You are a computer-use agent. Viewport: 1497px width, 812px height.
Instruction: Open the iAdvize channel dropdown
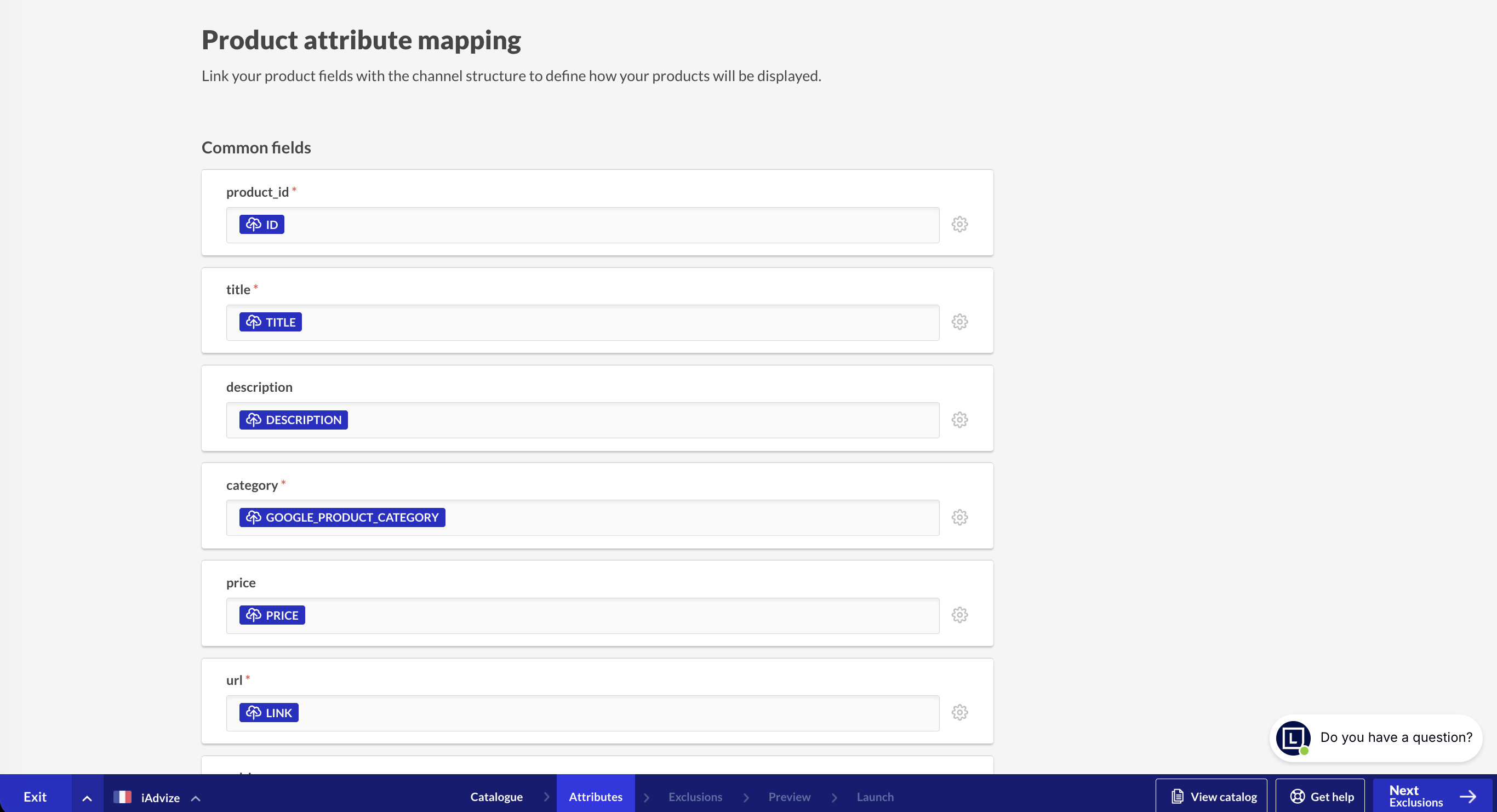[x=160, y=797]
